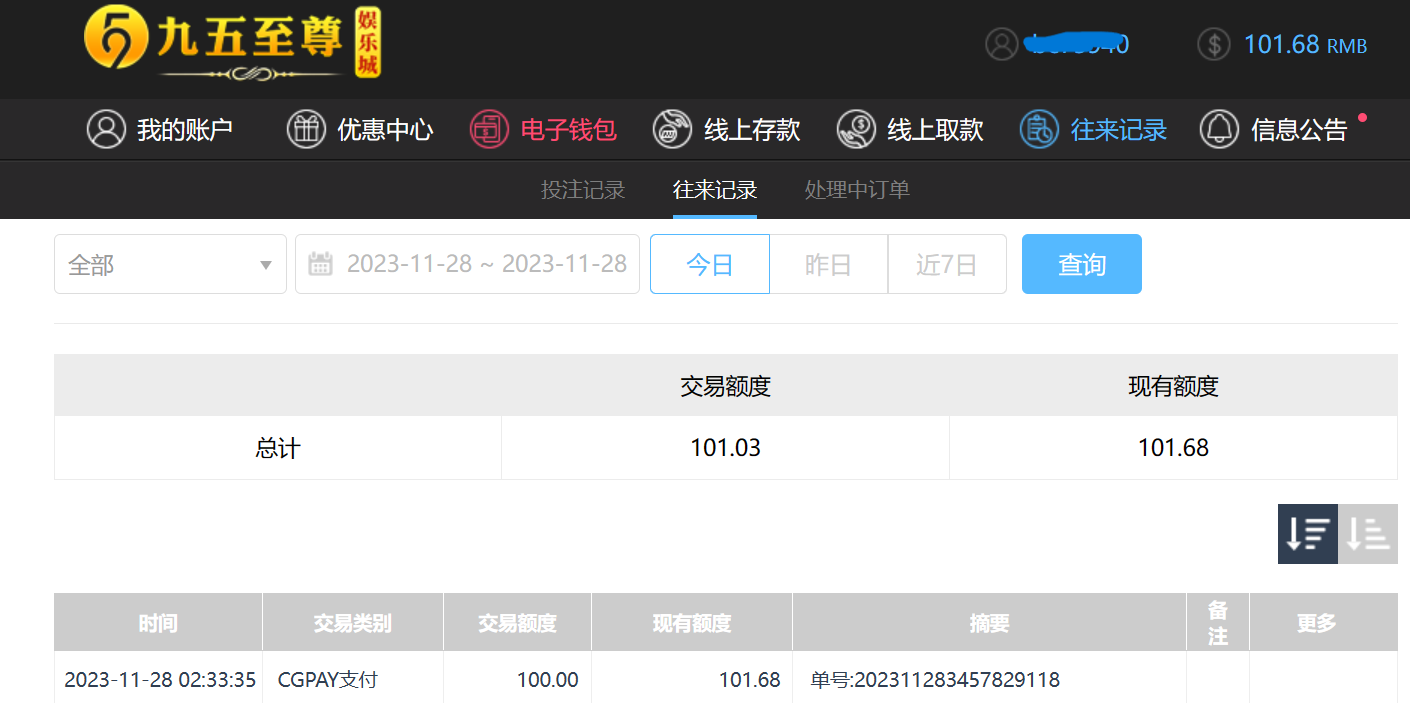This screenshot has height=703, width=1410.
Task: Click the 线上存款 deposit icon
Action: [x=672, y=129]
